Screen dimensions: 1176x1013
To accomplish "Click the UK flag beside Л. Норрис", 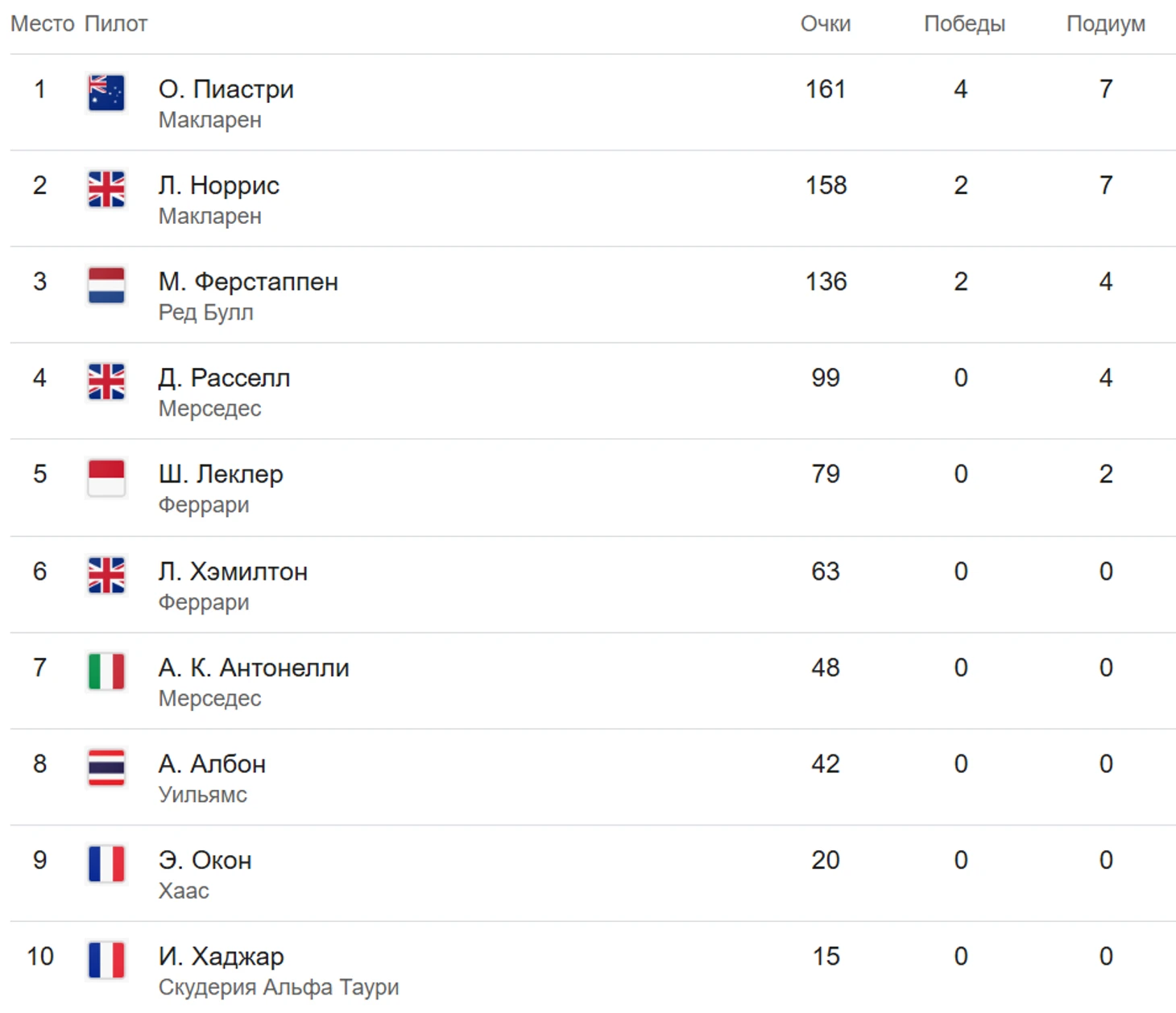I will coord(106,189).
